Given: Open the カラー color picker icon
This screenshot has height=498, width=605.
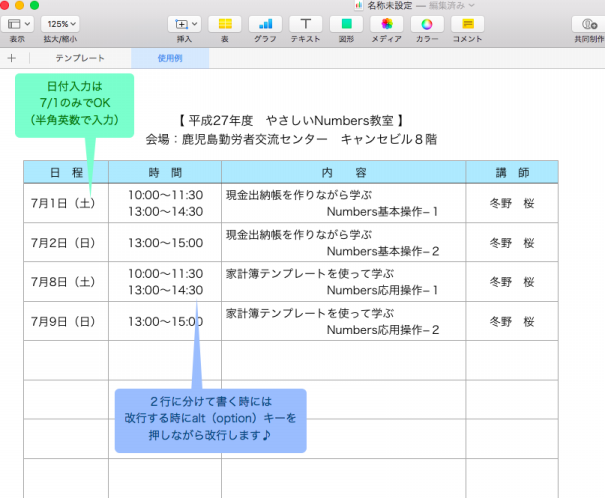Looking at the screenshot, I should click(x=427, y=24).
